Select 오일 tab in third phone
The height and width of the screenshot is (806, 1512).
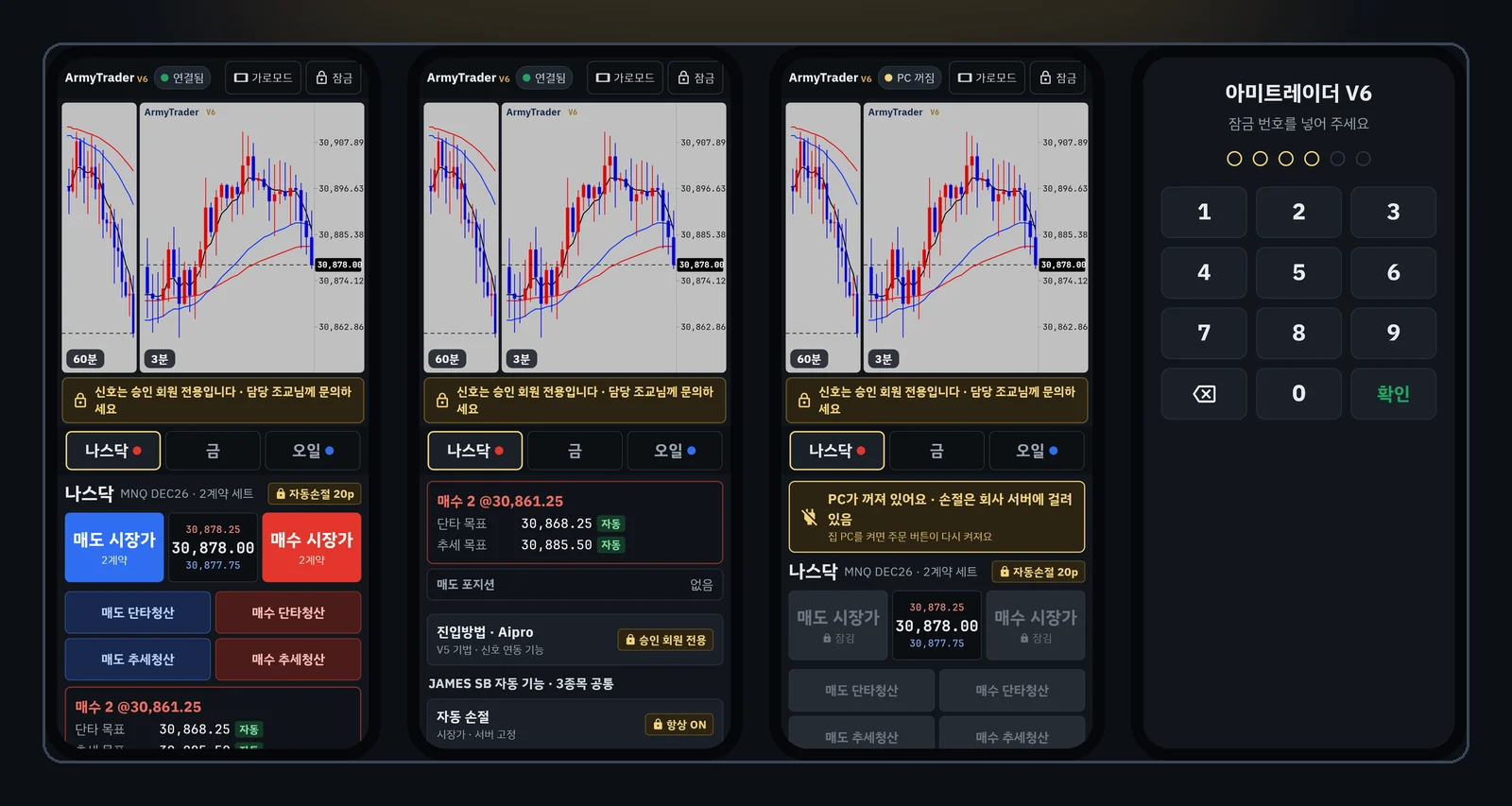1037,451
